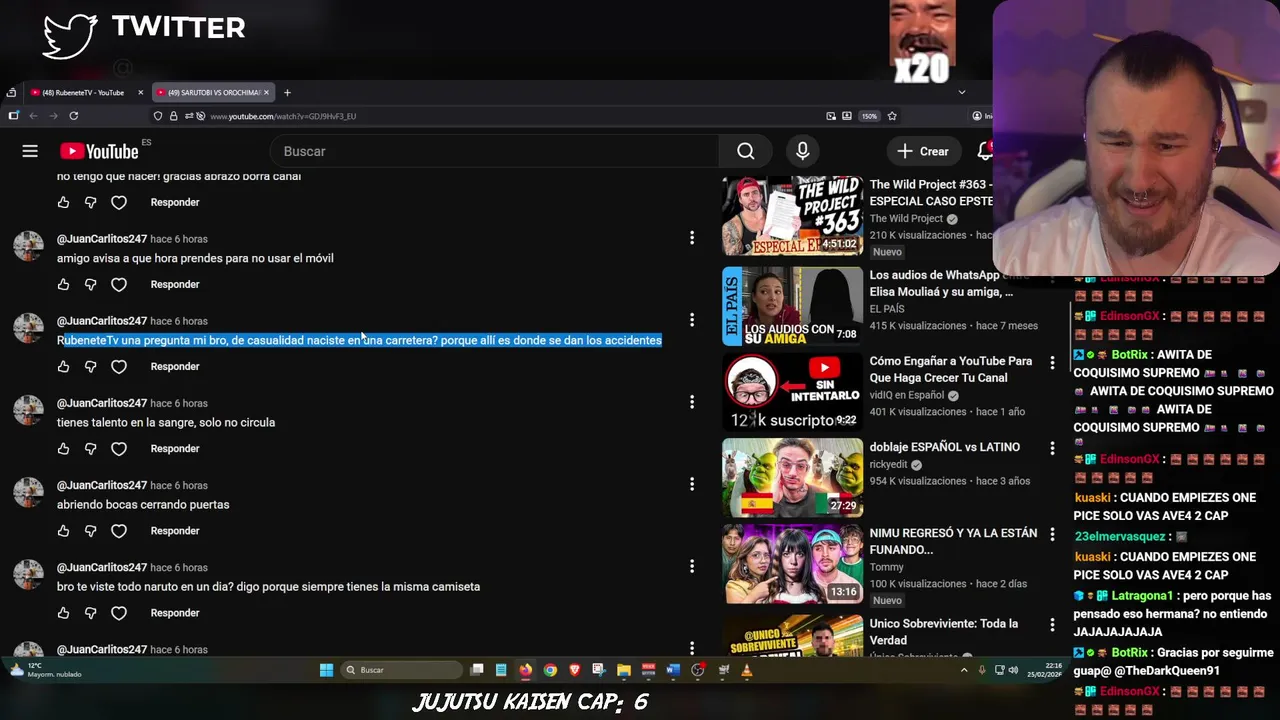Reply to the 'abriendo bocas cerrando puertas' comment
Screen dimensions: 1280x720
[175, 530]
